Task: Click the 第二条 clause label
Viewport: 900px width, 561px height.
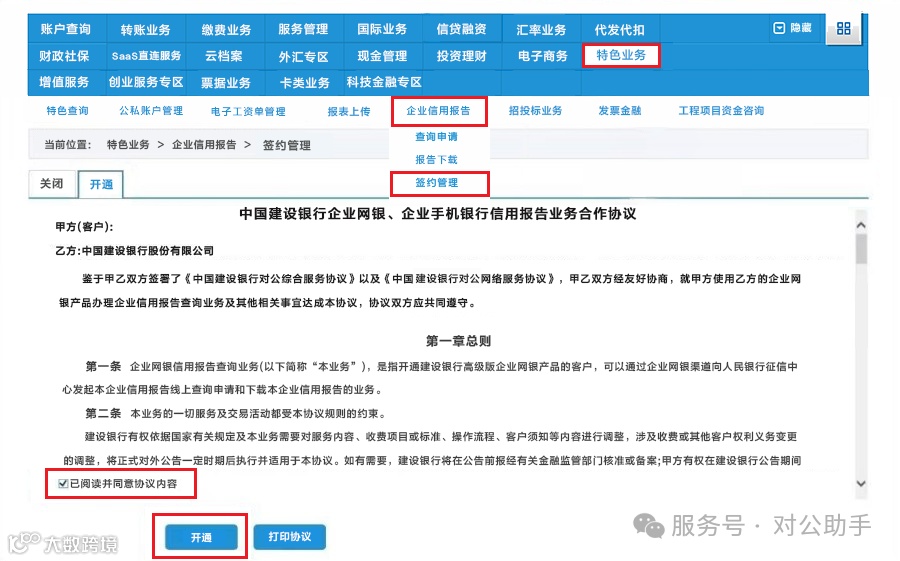Action: tap(103, 413)
